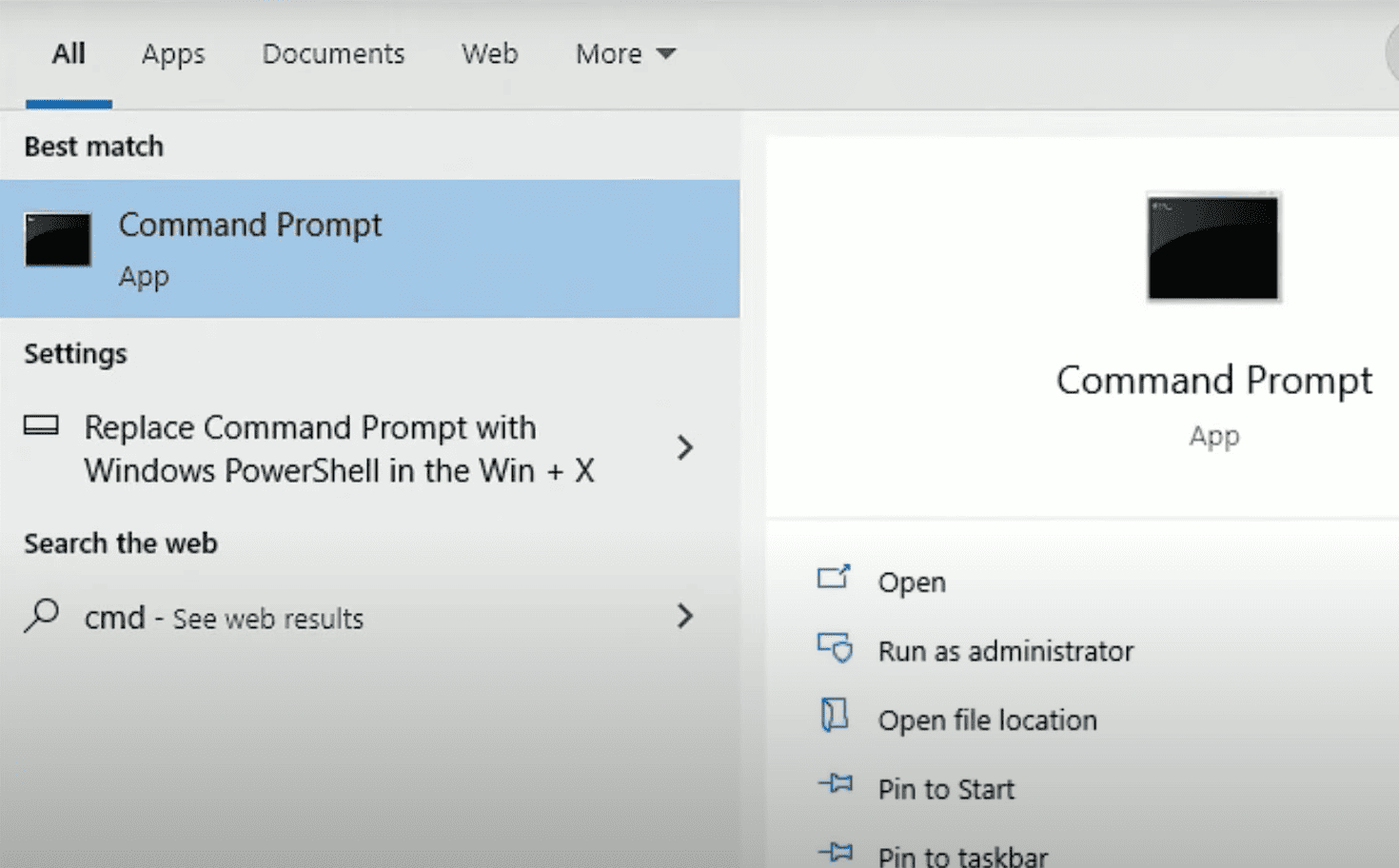Expand arrow for Replace Command Prompt setting
The height and width of the screenshot is (868, 1399).
pos(684,447)
